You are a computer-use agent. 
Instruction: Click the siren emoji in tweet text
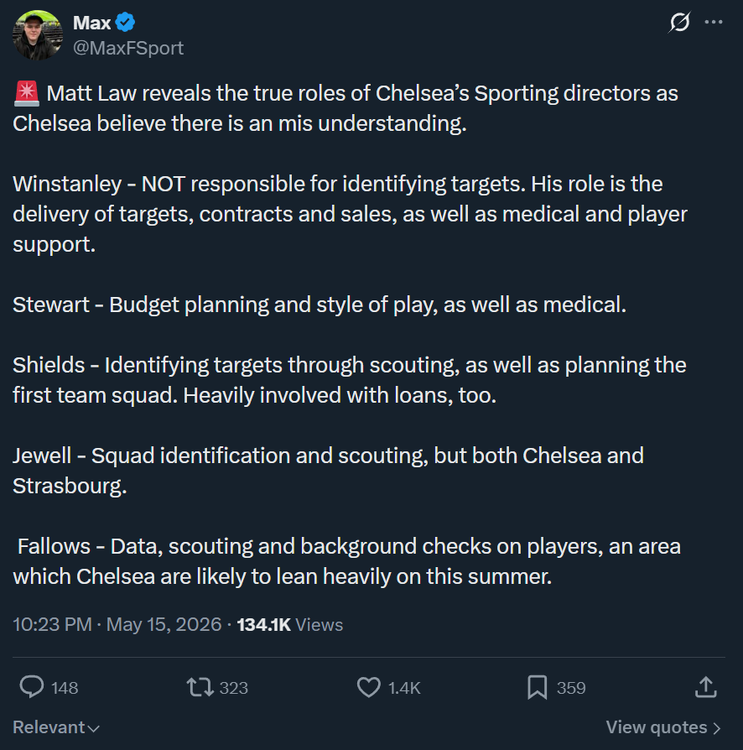tap(27, 93)
